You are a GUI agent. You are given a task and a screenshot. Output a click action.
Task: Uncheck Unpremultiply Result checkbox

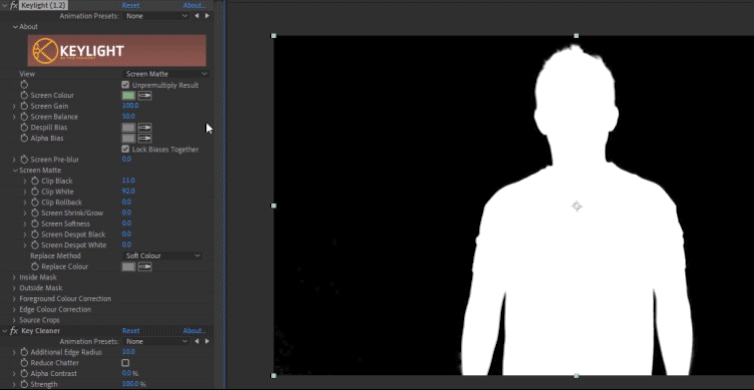tap(126, 85)
